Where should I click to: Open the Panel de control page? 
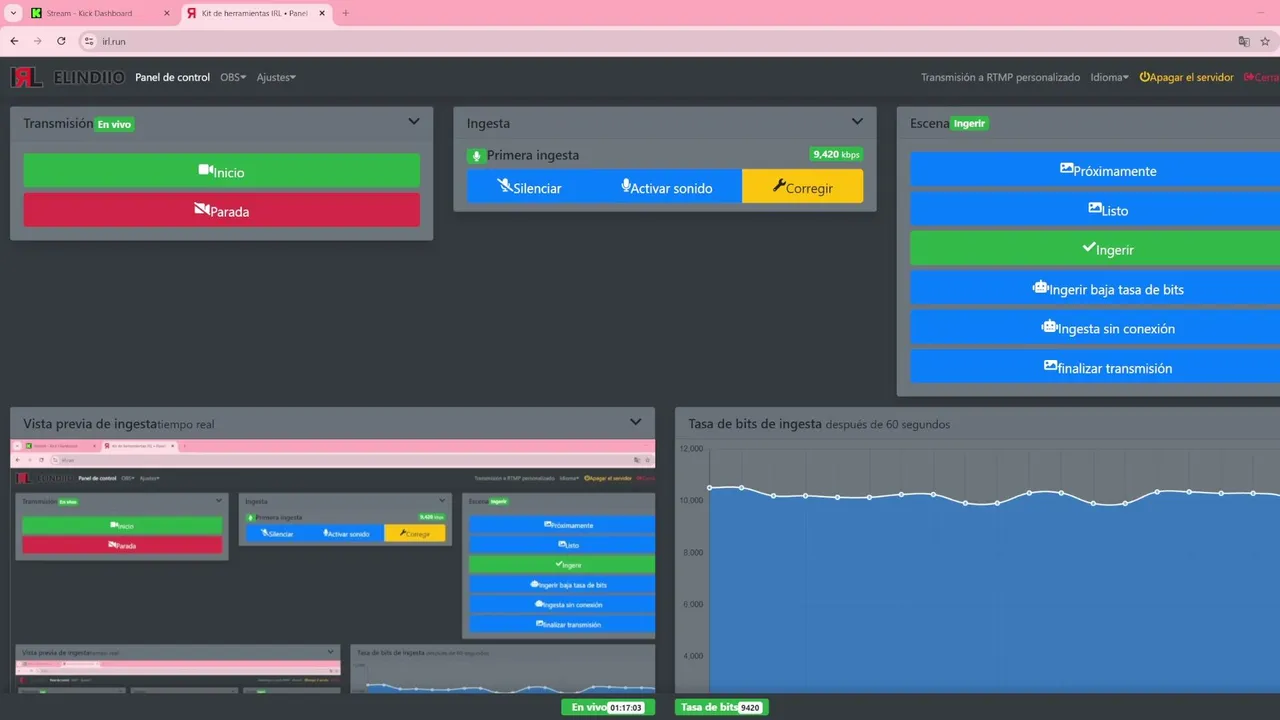coord(173,77)
